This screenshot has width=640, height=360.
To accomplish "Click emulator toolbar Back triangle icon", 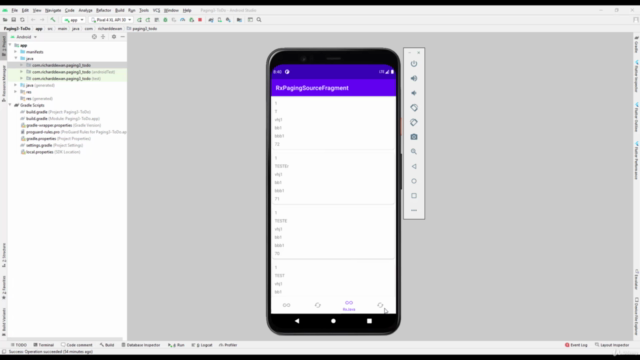I will [x=414, y=166].
